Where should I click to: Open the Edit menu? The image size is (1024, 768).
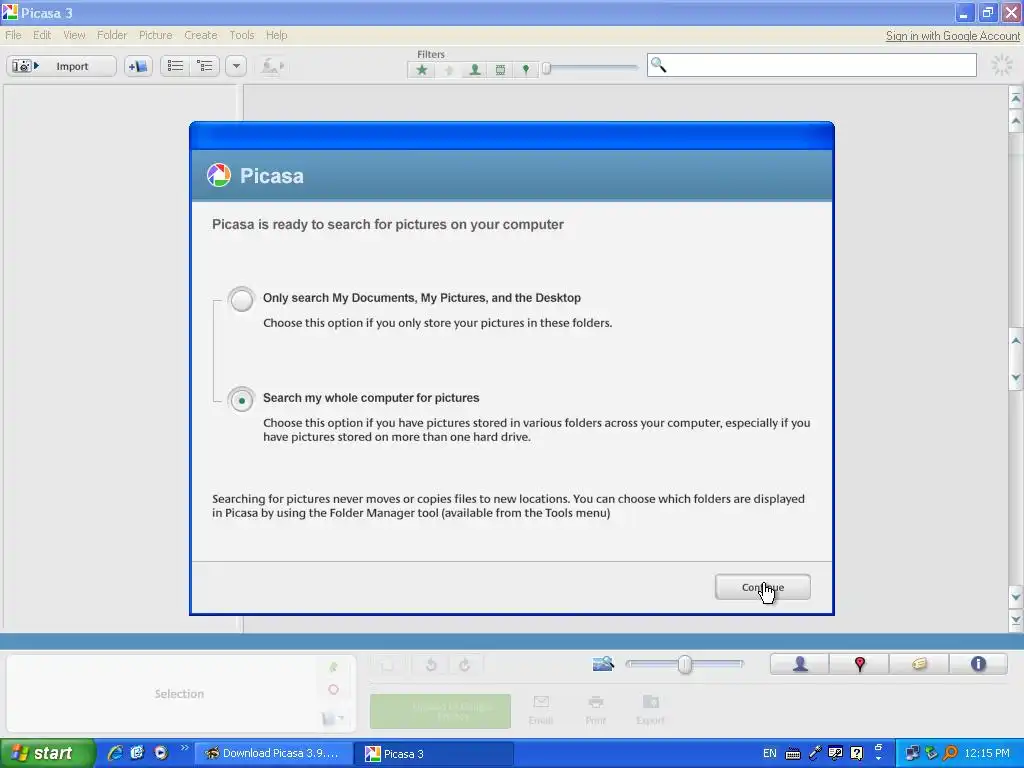(x=42, y=35)
